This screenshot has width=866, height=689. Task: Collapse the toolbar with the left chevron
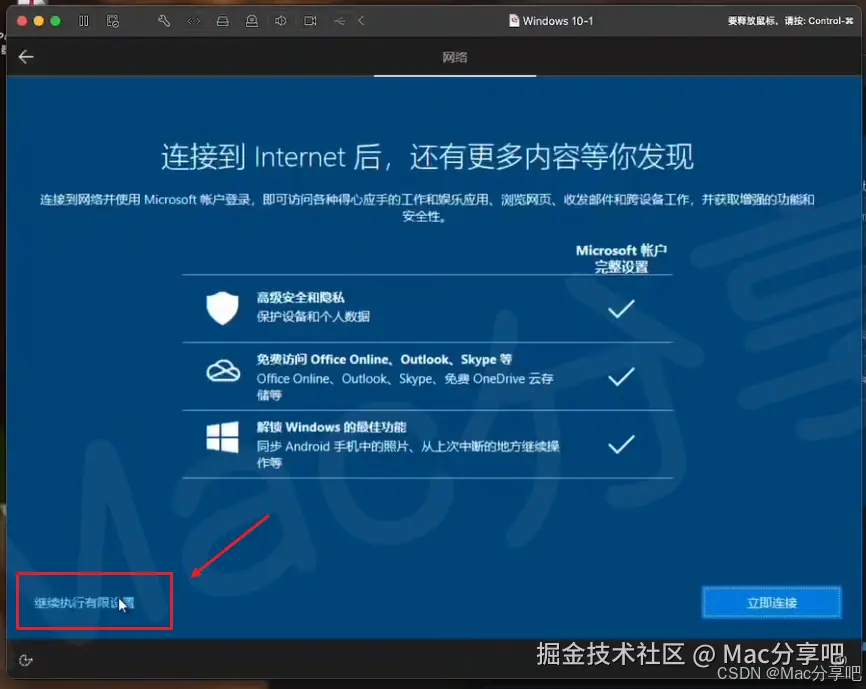pos(361,20)
